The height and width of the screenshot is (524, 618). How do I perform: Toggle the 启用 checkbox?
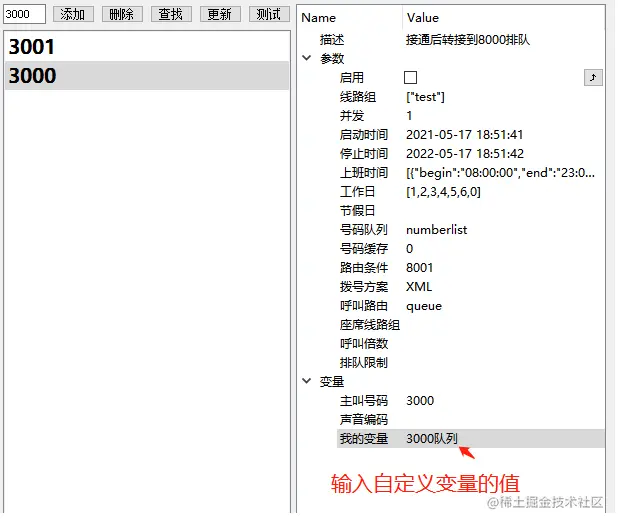(x=410, y=77)
